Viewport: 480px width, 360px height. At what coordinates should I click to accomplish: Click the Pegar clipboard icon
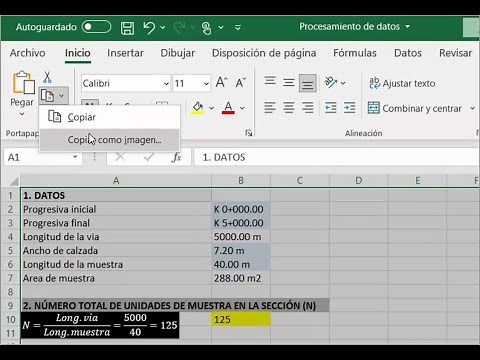(23, 82)
